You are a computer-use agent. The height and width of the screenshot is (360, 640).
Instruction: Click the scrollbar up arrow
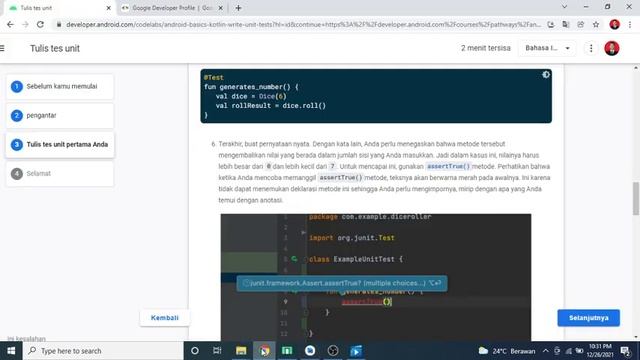pos(636,67)
